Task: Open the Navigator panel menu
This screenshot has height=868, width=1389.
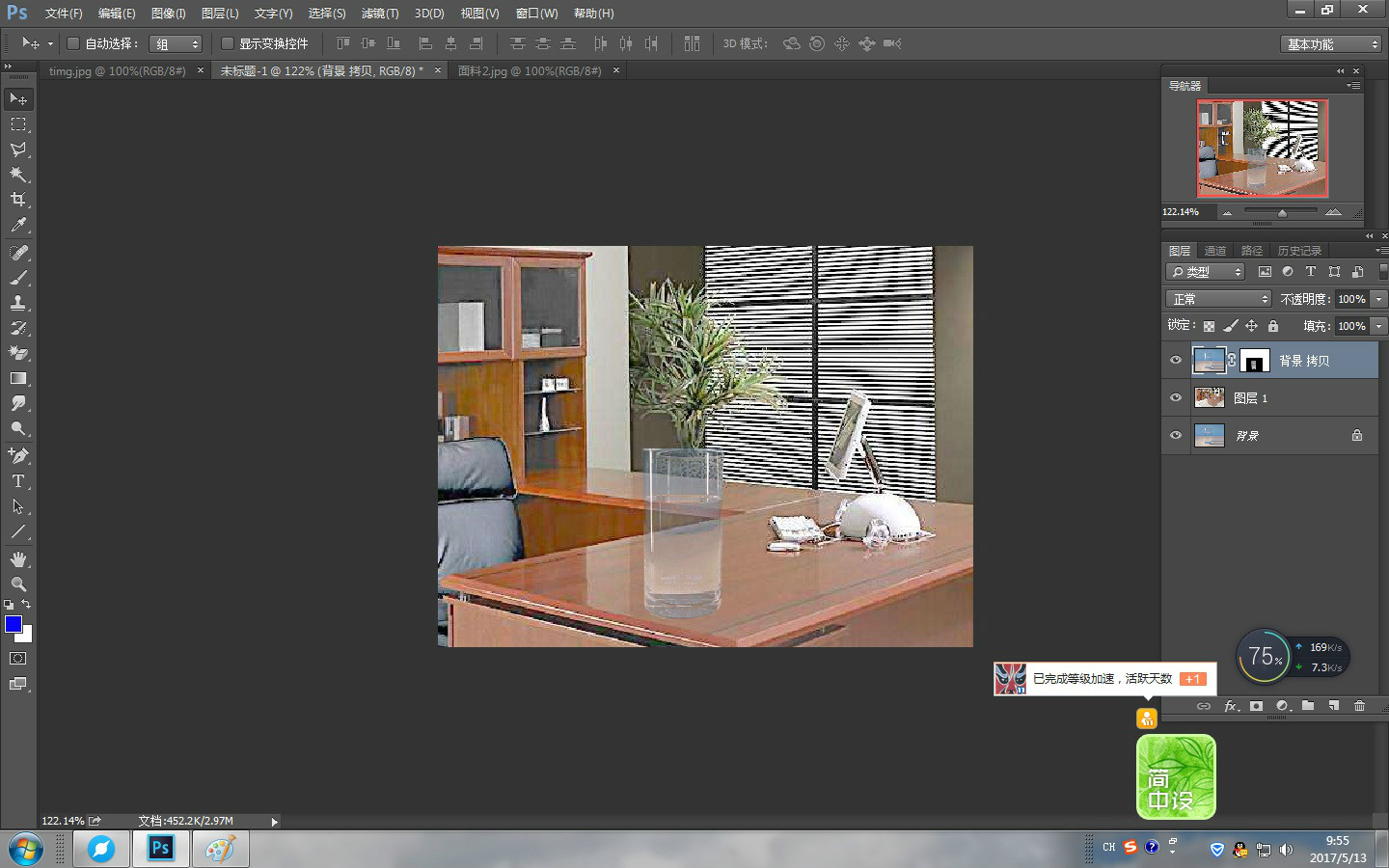Action: pyautogui.click(x=1353, y=86)
